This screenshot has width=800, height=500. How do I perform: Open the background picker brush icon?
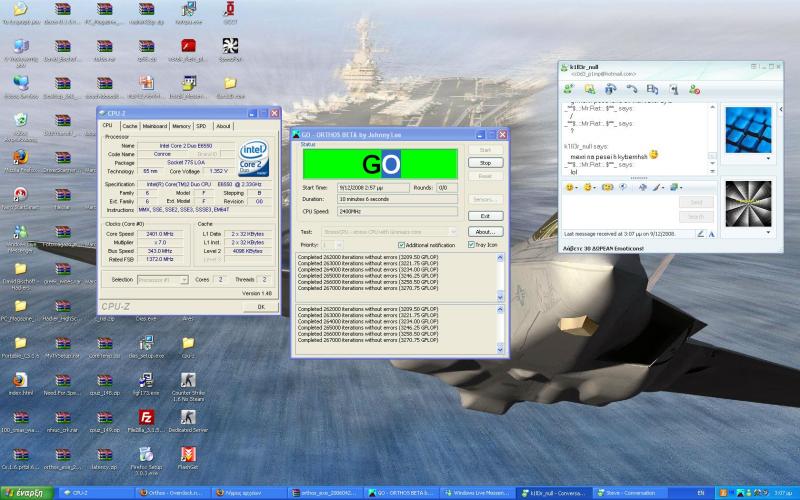pos(656,188)
